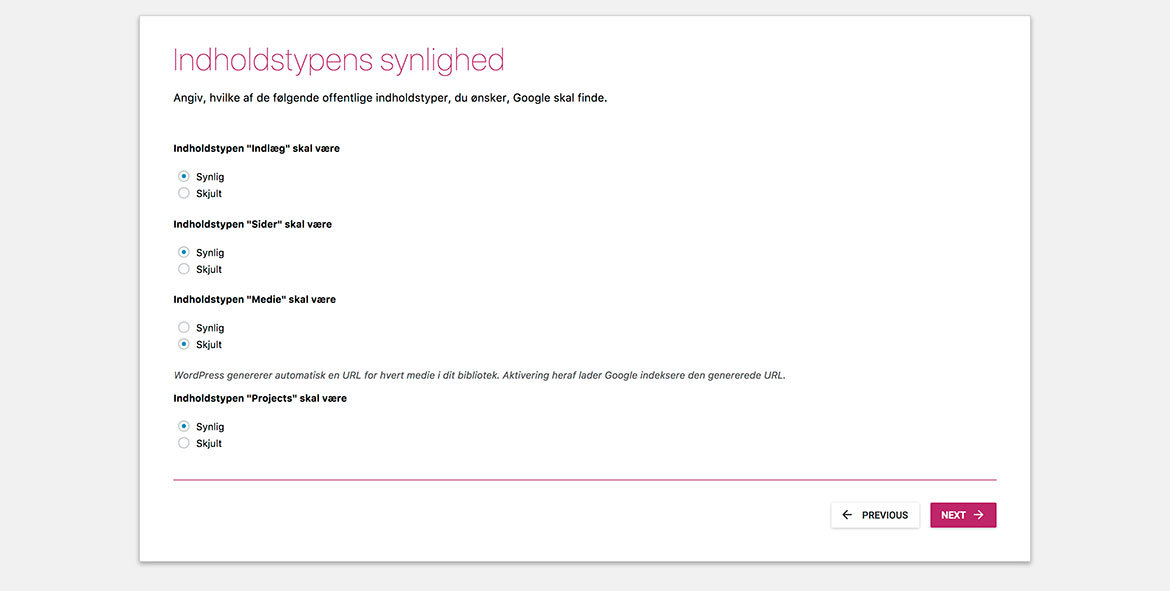Click the label Indholdstypen "Medie" skal være
Image resolution: width=1170 pixels, height=591 pixels.
[254, 299]
